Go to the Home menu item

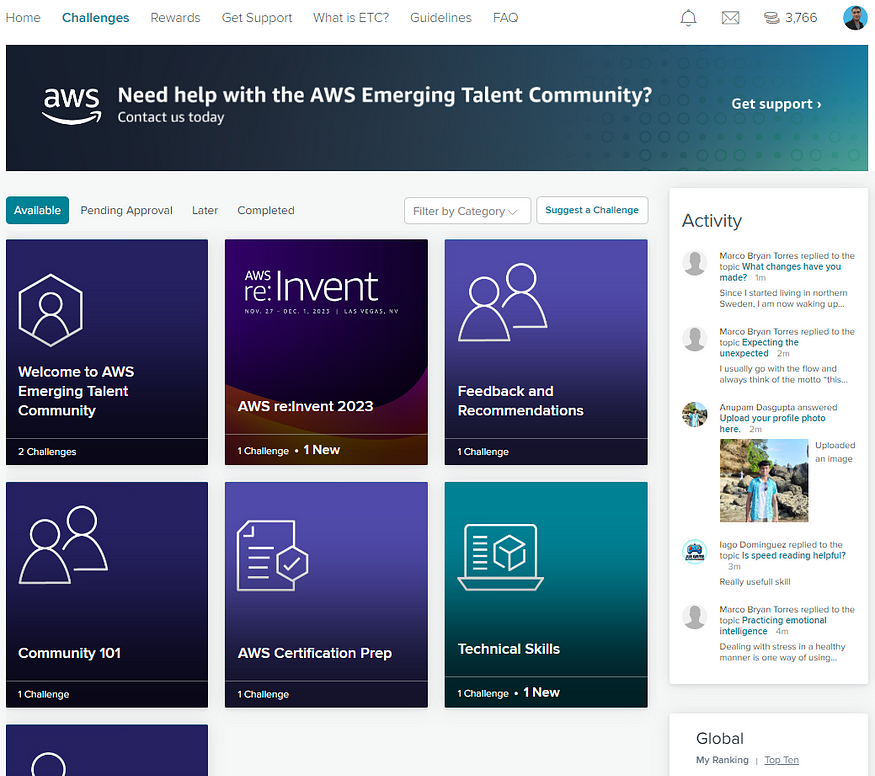click(x=23, y=18)
